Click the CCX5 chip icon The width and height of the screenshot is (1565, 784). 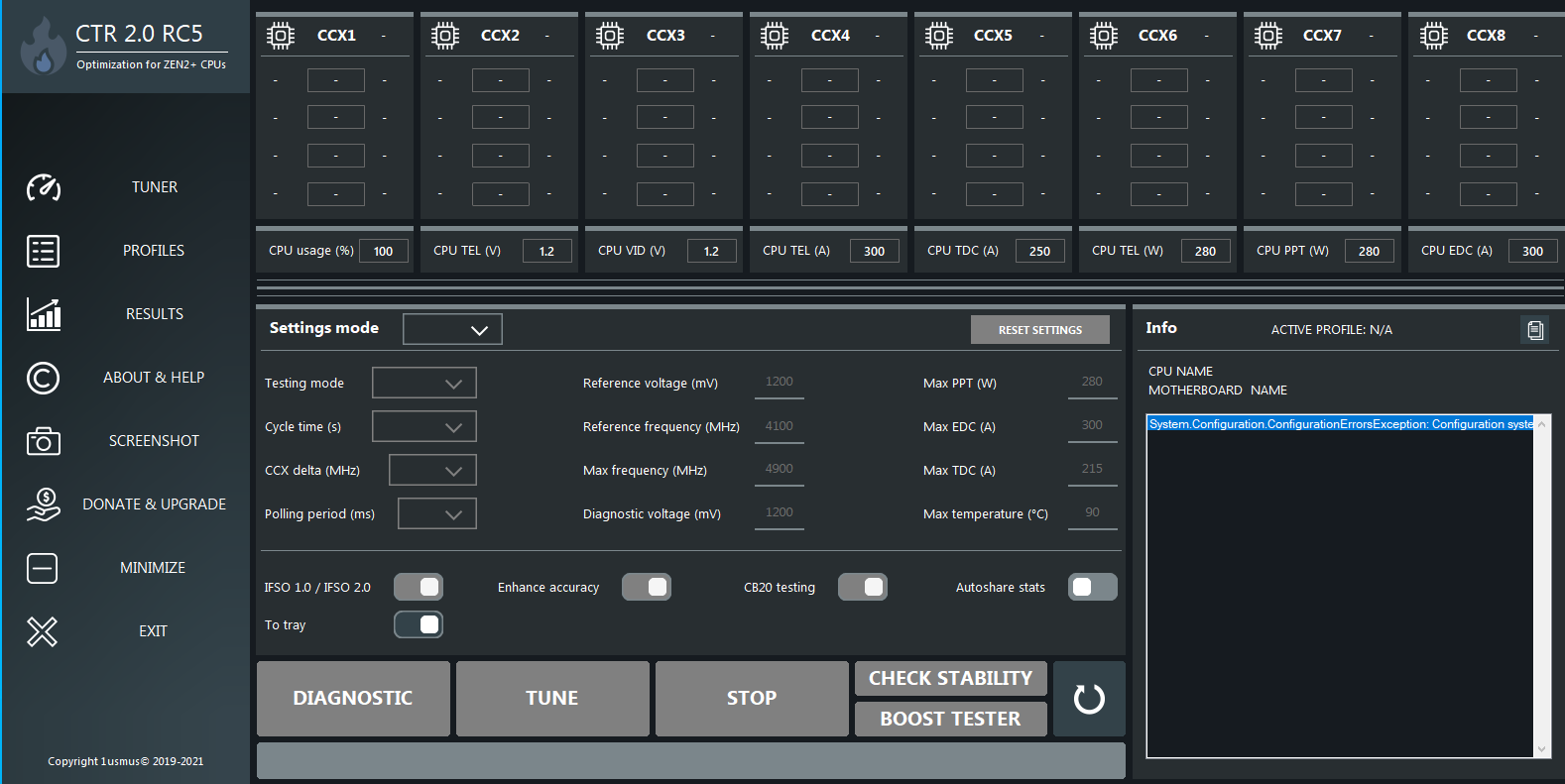(939, 36)
